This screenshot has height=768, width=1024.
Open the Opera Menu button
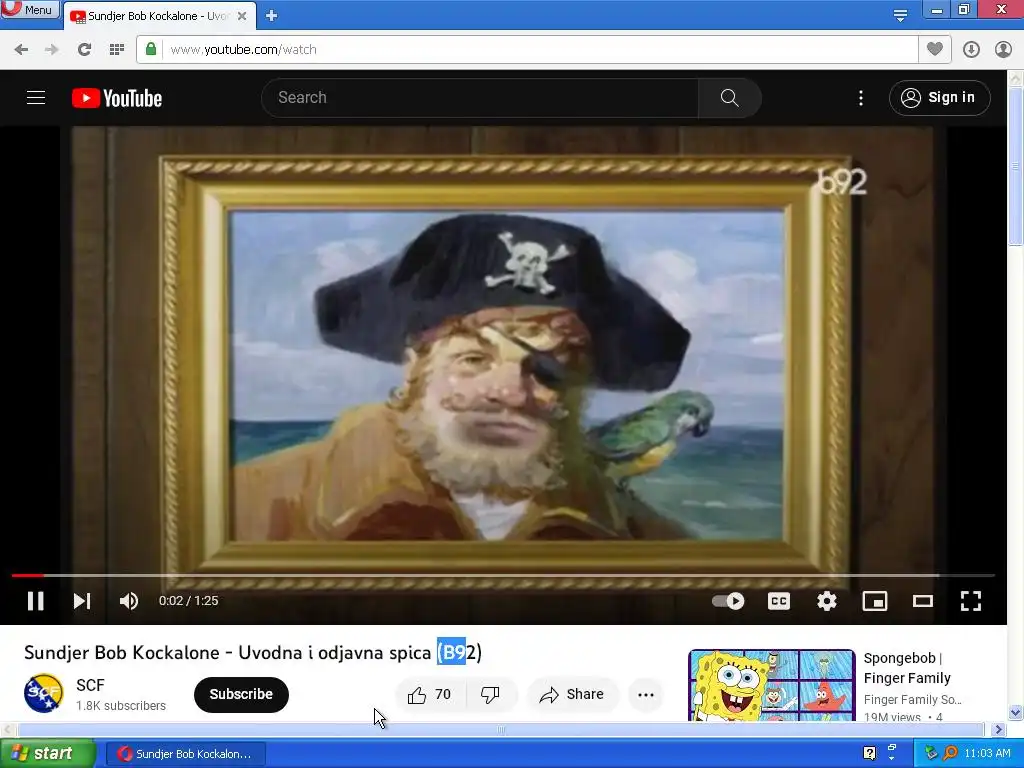[x=30, y=9]
